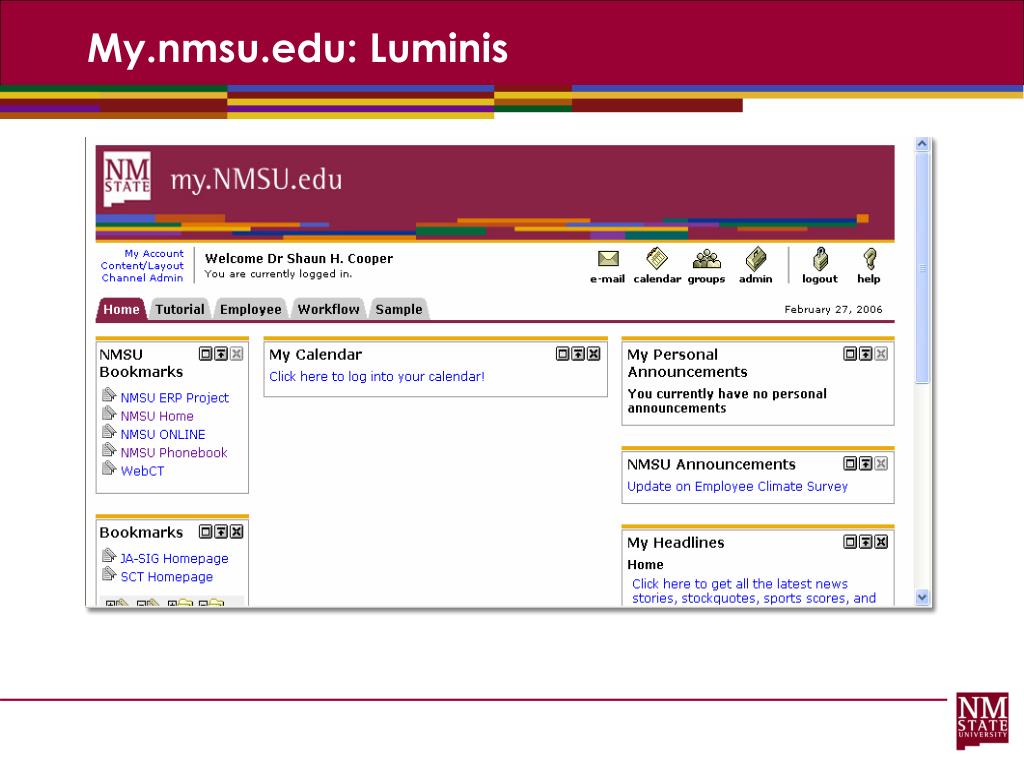Screen dimensions: 1024x768
Task: Click the NMSU ONLINE bookmark page icon
Action: click(x=109, y=432)
